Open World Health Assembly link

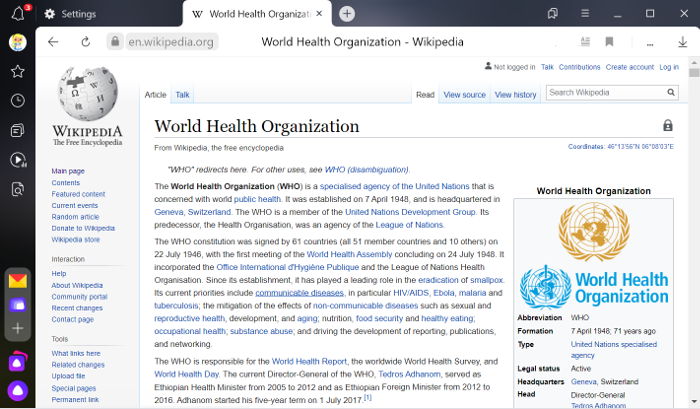(349, 255)
